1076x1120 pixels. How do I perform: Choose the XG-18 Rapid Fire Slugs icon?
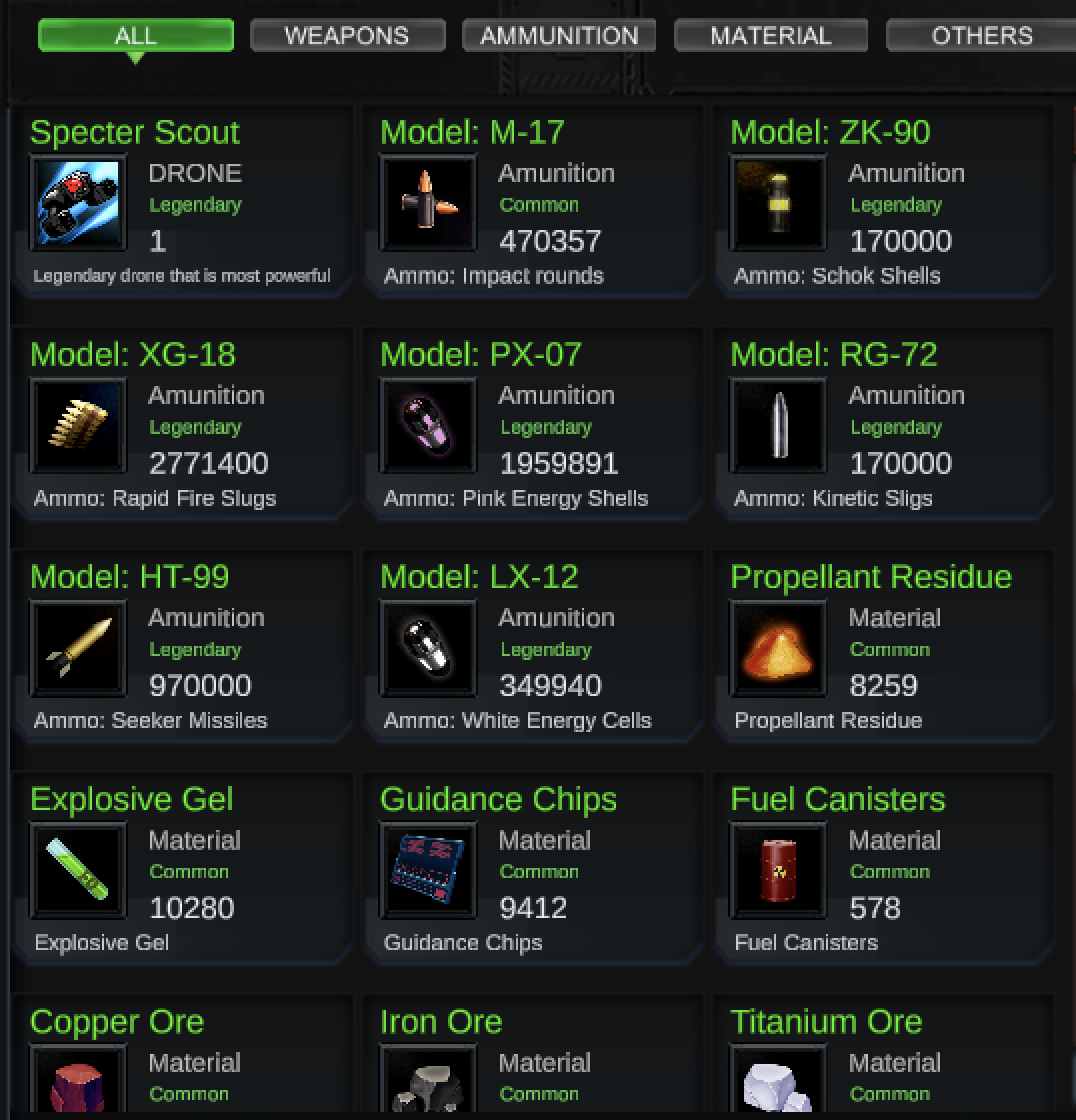(x=78, y=425)
